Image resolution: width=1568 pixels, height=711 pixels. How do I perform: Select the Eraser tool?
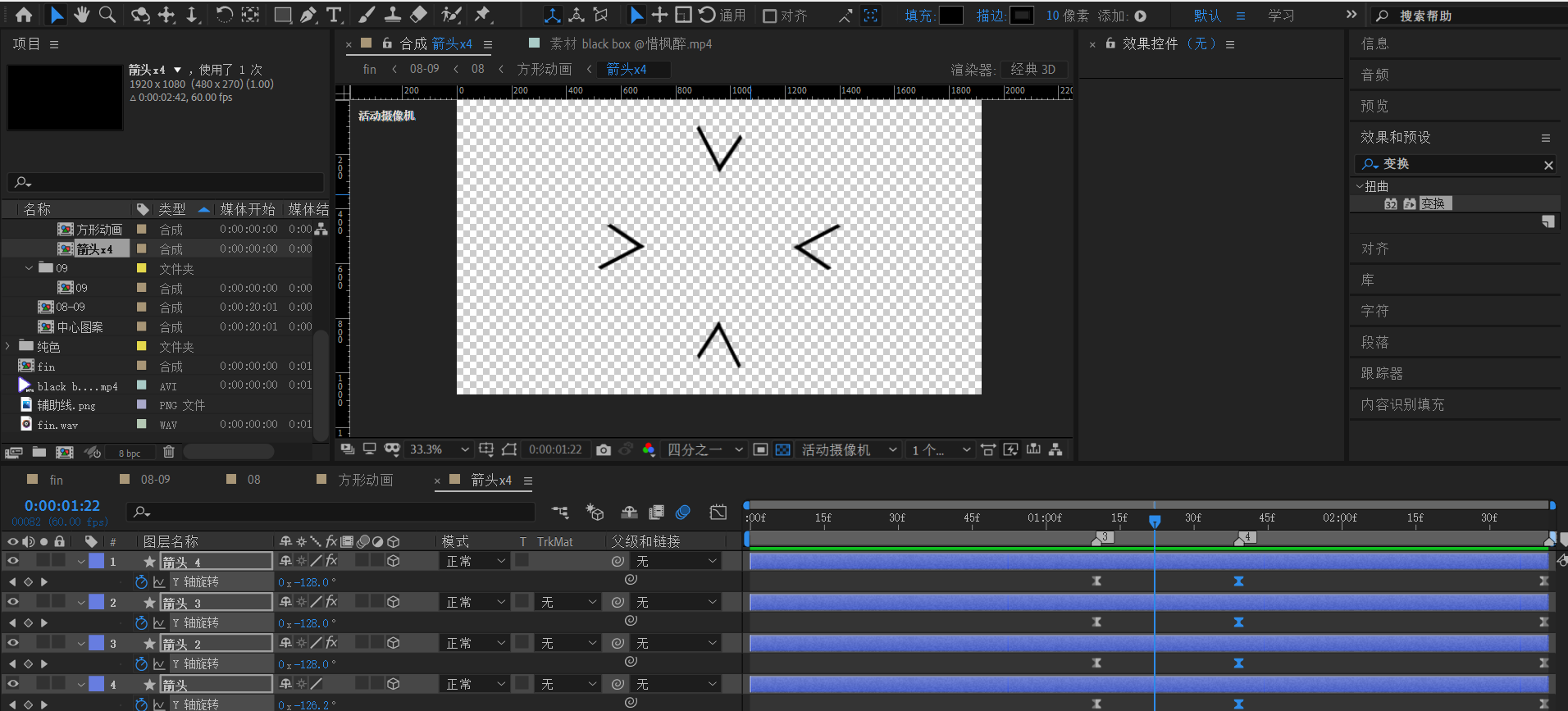pyautogui.click(x=418, y=15)
